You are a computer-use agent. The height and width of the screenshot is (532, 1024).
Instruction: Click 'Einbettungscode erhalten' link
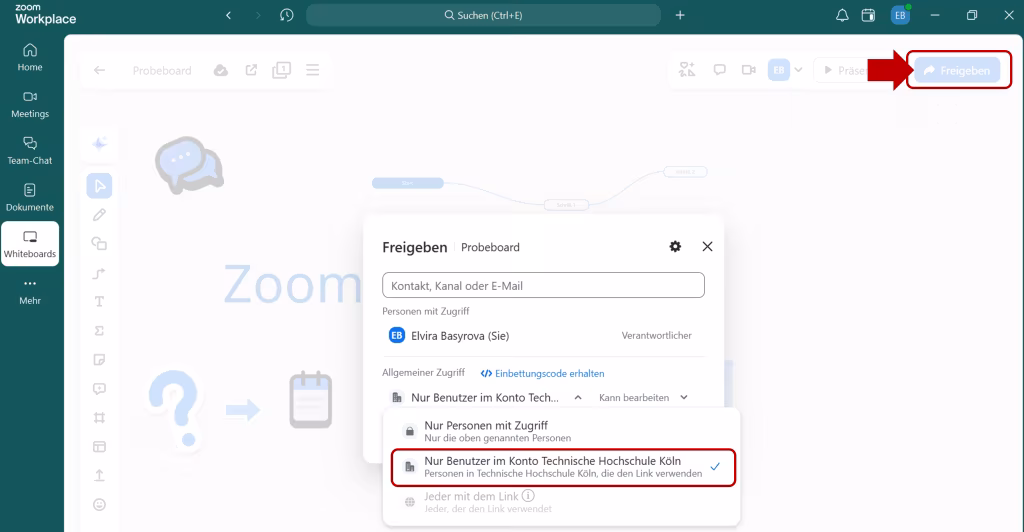click(542, 373)
